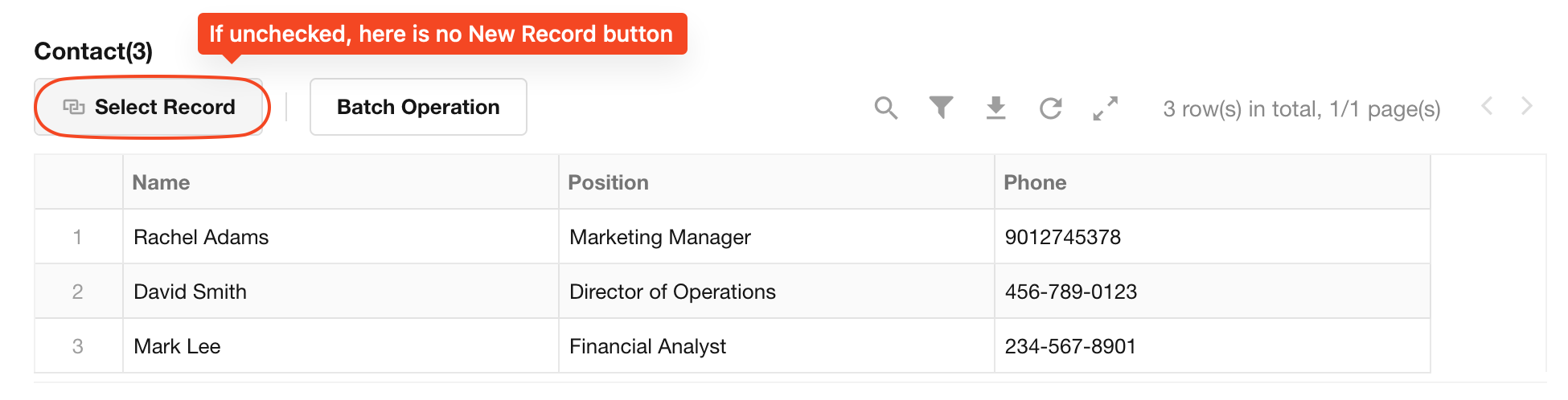Open David Smith contact record
The height and width of the screenshot is (400, 1568).
[190, 292]
